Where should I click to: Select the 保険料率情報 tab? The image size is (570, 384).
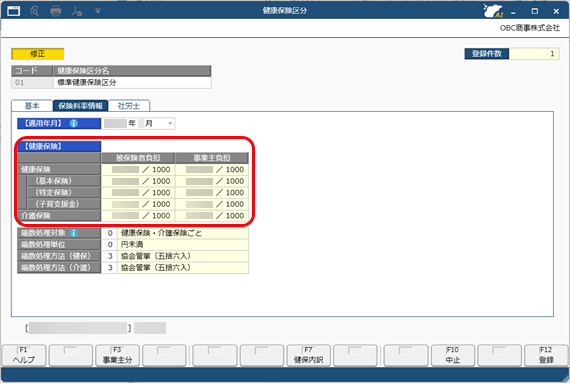point(80,105)
